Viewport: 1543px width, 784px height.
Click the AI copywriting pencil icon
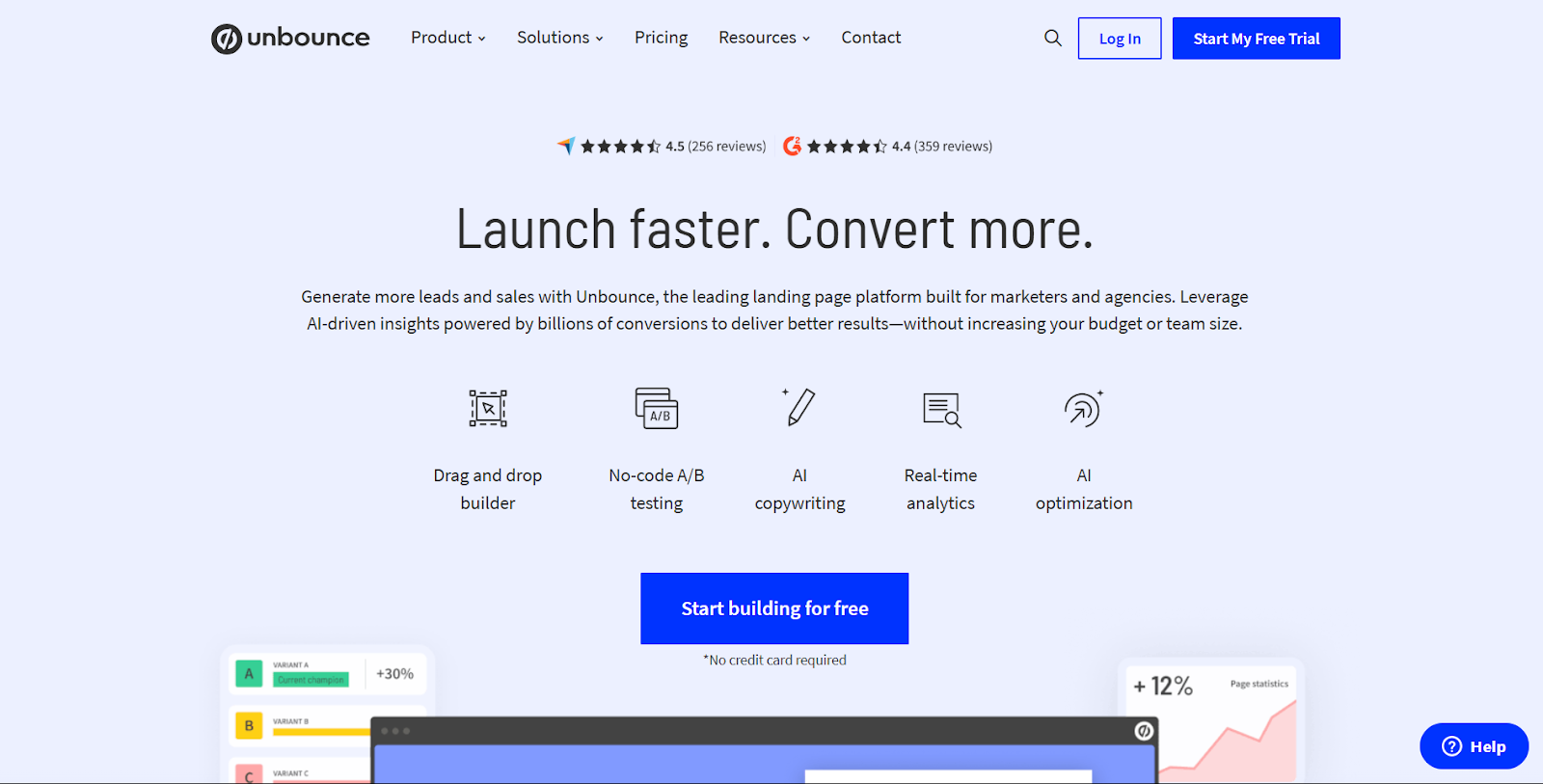tap(799, 407)
